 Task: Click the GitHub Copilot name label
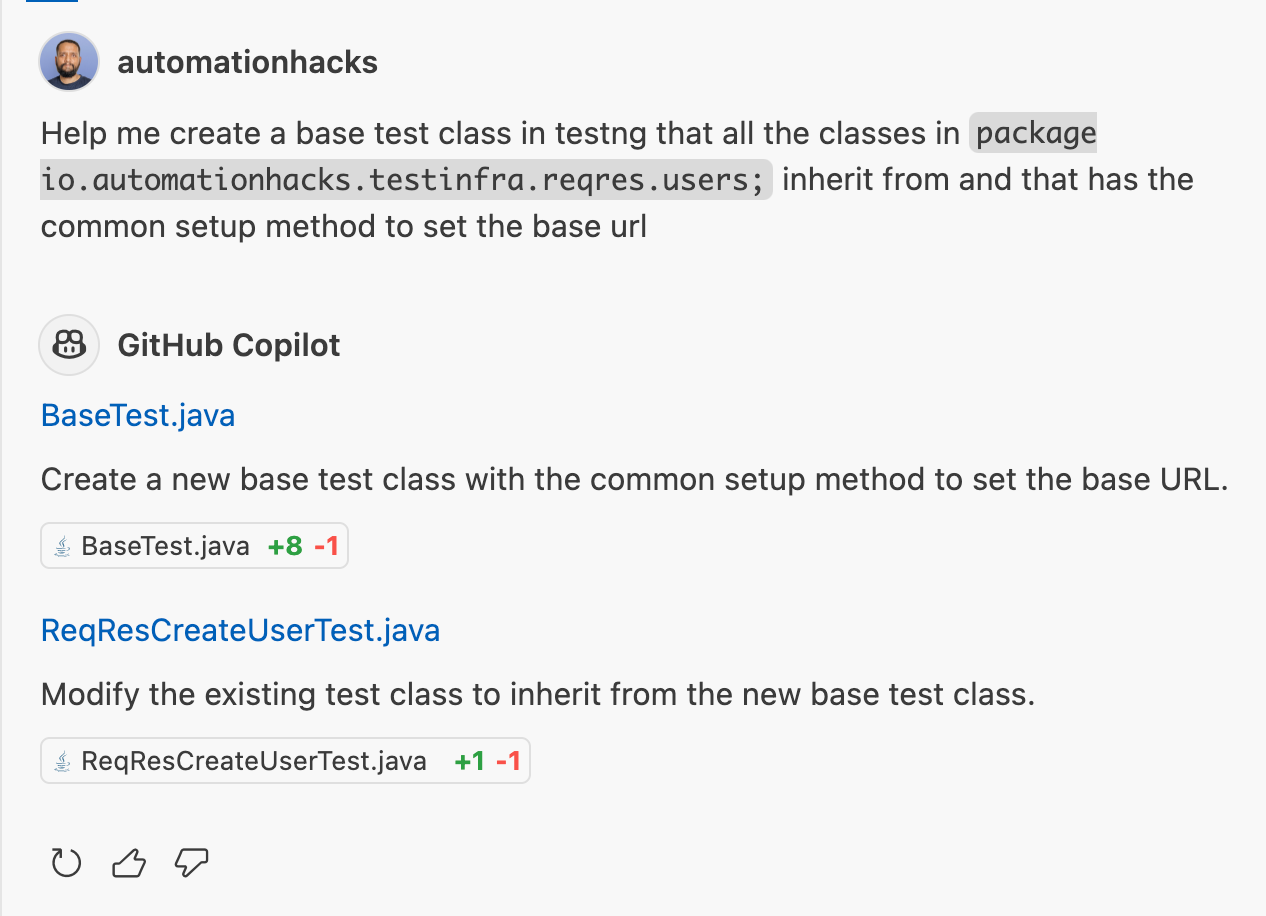tap(229, 345)
